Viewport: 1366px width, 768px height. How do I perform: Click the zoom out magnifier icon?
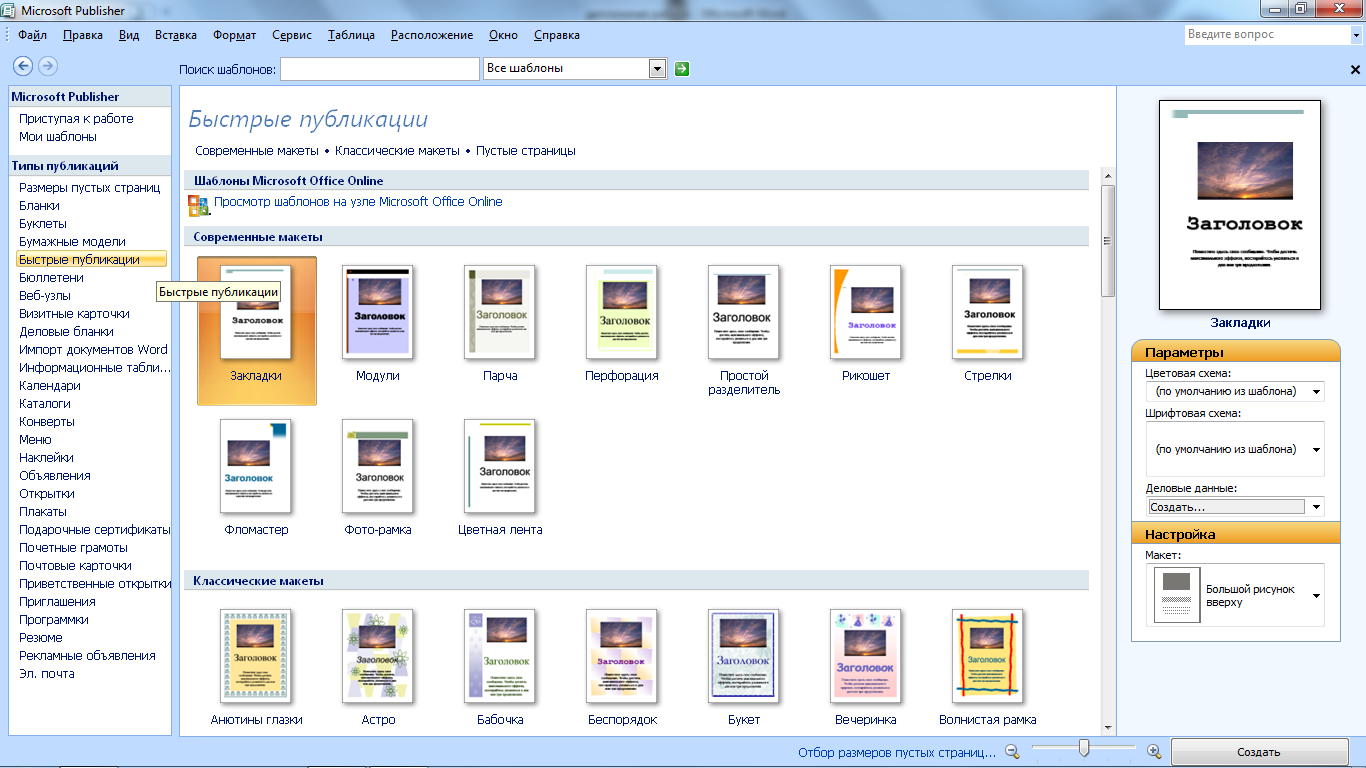coord(1012,751)
